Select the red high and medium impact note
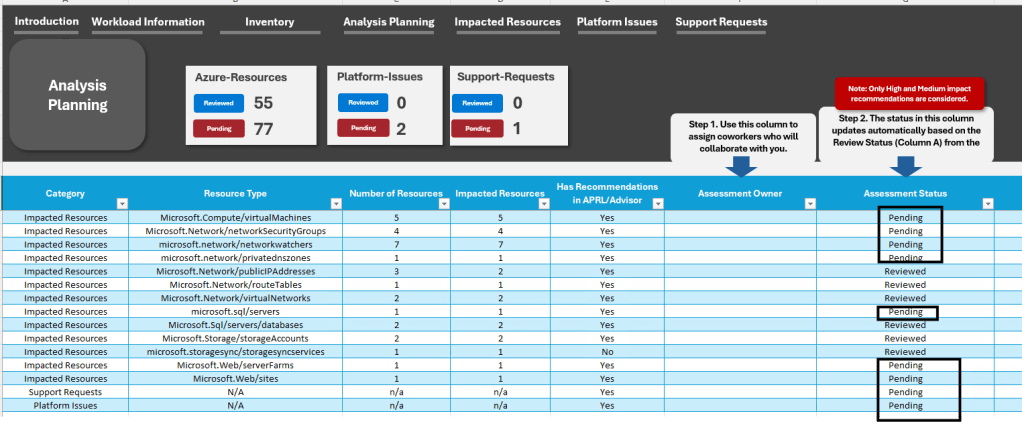Viewport: 1022px width, 422px height. pyautogui.click(x=907, y=93)
